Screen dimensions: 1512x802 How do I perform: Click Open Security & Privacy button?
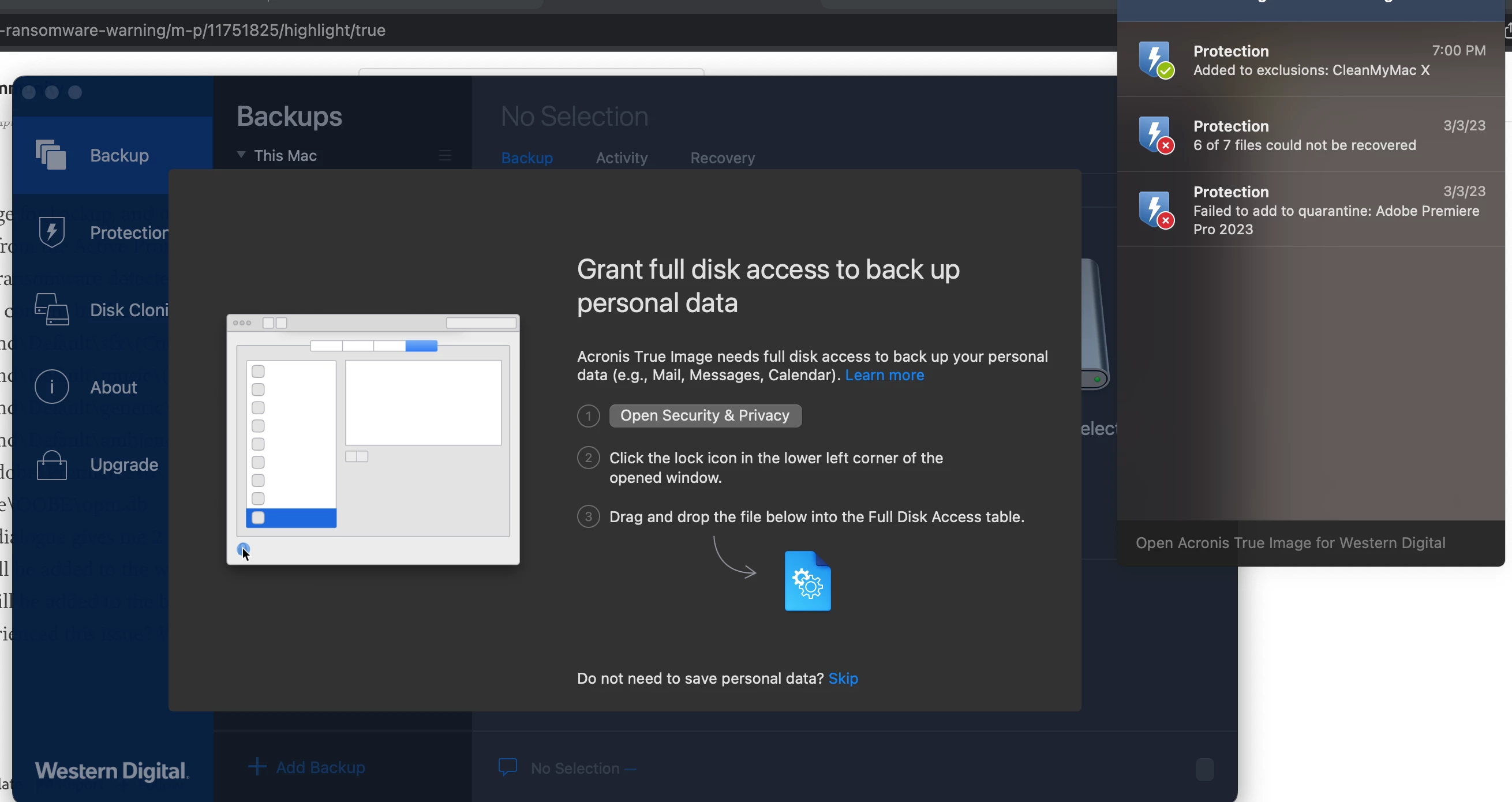coord(705,415)
